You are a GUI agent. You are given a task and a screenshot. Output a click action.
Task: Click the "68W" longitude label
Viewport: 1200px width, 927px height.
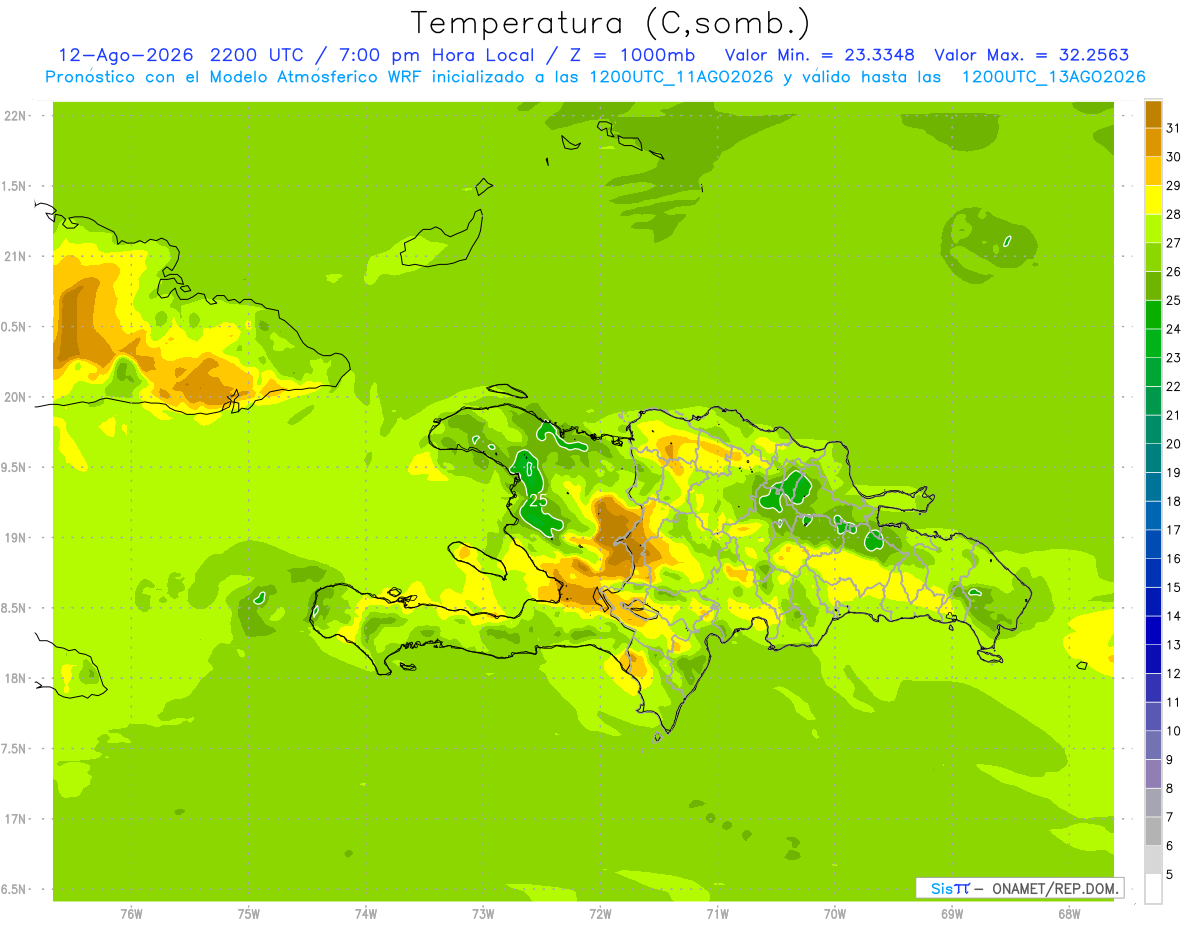click(x=1069, y=914)
